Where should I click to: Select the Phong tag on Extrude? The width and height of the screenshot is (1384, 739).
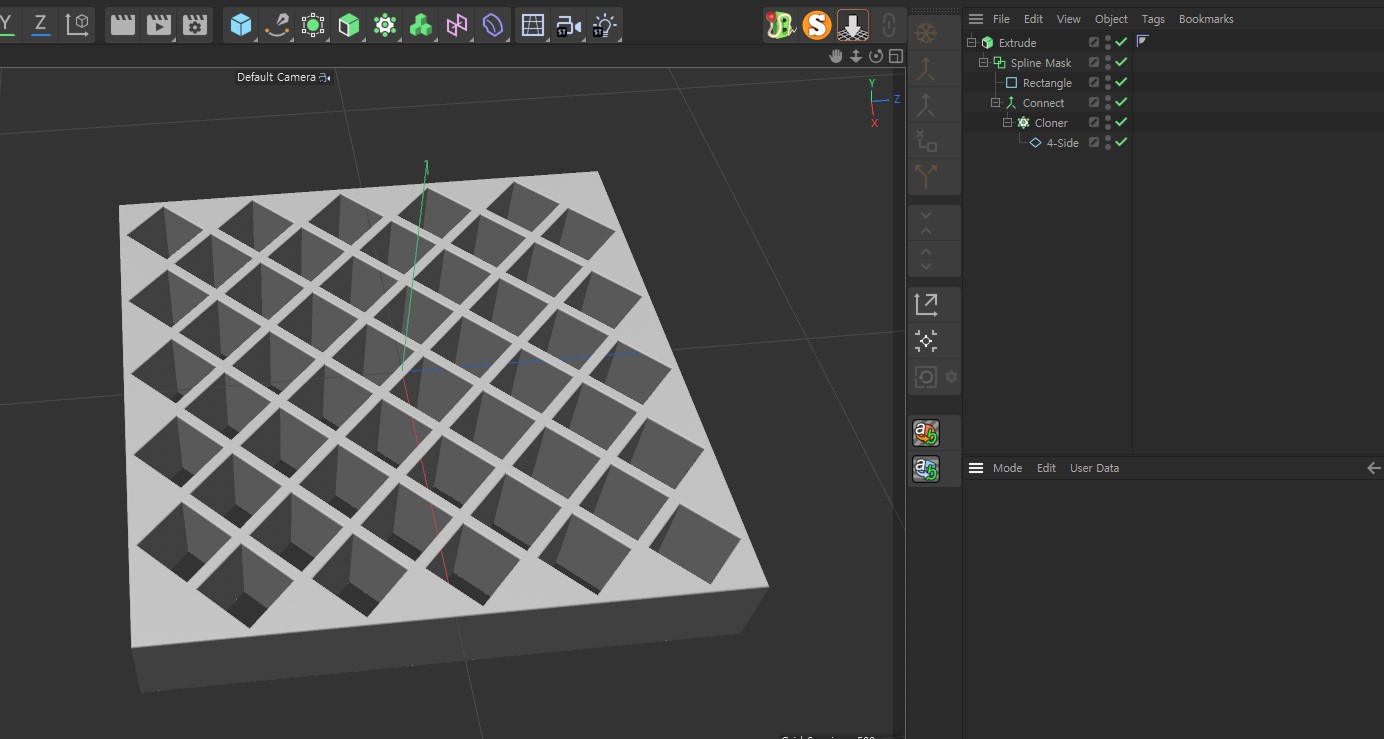coord(1143,42)
